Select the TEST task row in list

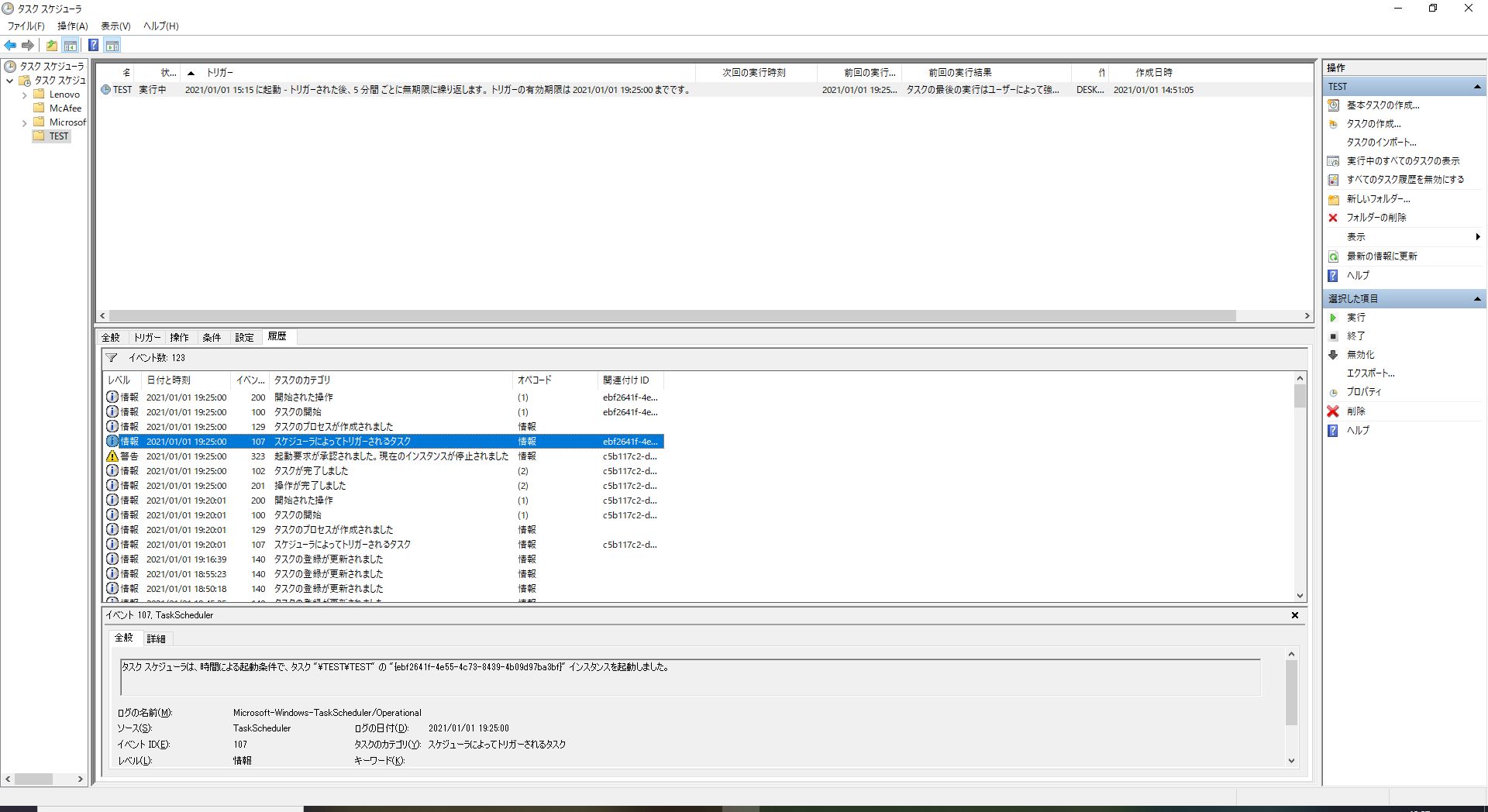pyautogui.click(x=704, y=90)
